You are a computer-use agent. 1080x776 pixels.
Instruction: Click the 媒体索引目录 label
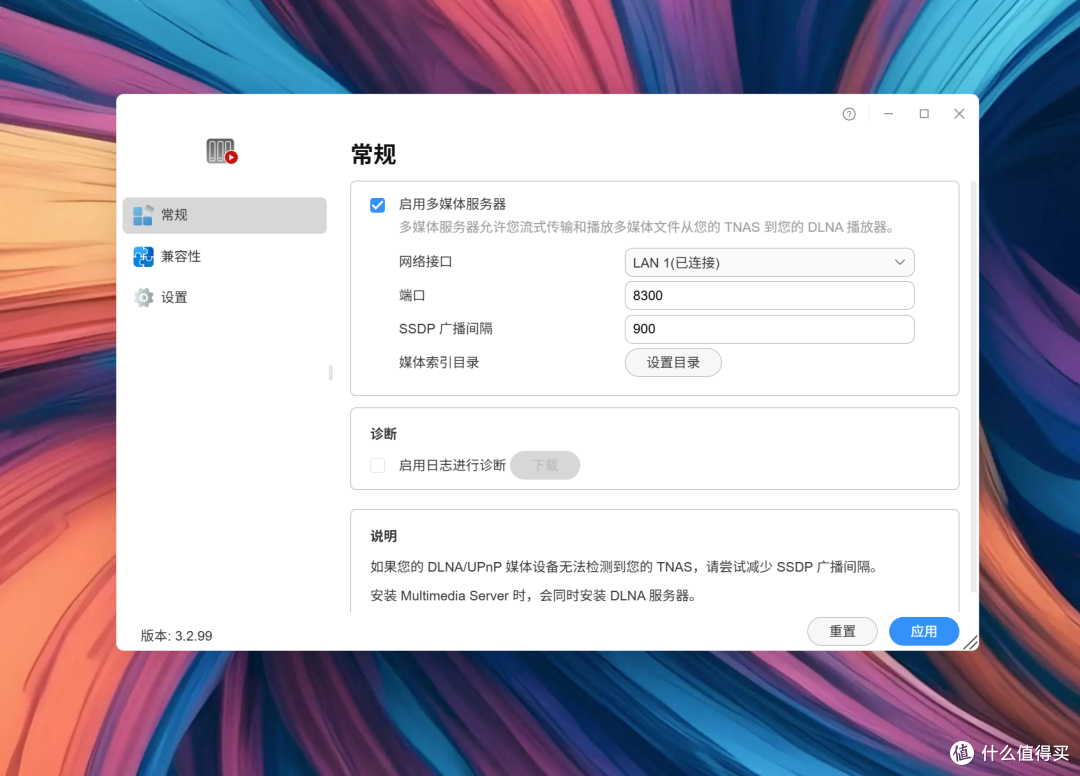tap(439, 363)
